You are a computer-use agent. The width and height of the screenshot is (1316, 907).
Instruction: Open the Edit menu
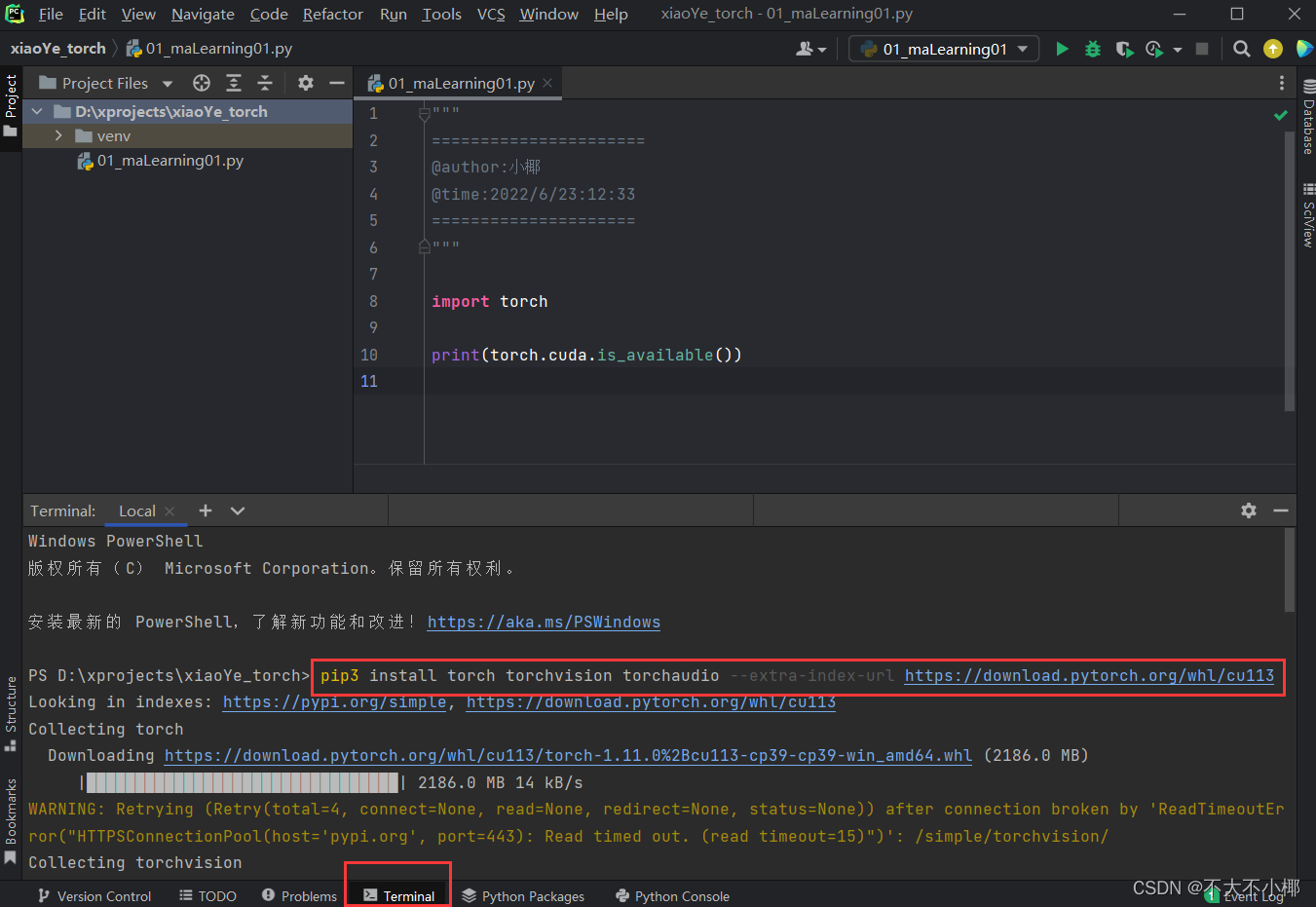point(93,14)
